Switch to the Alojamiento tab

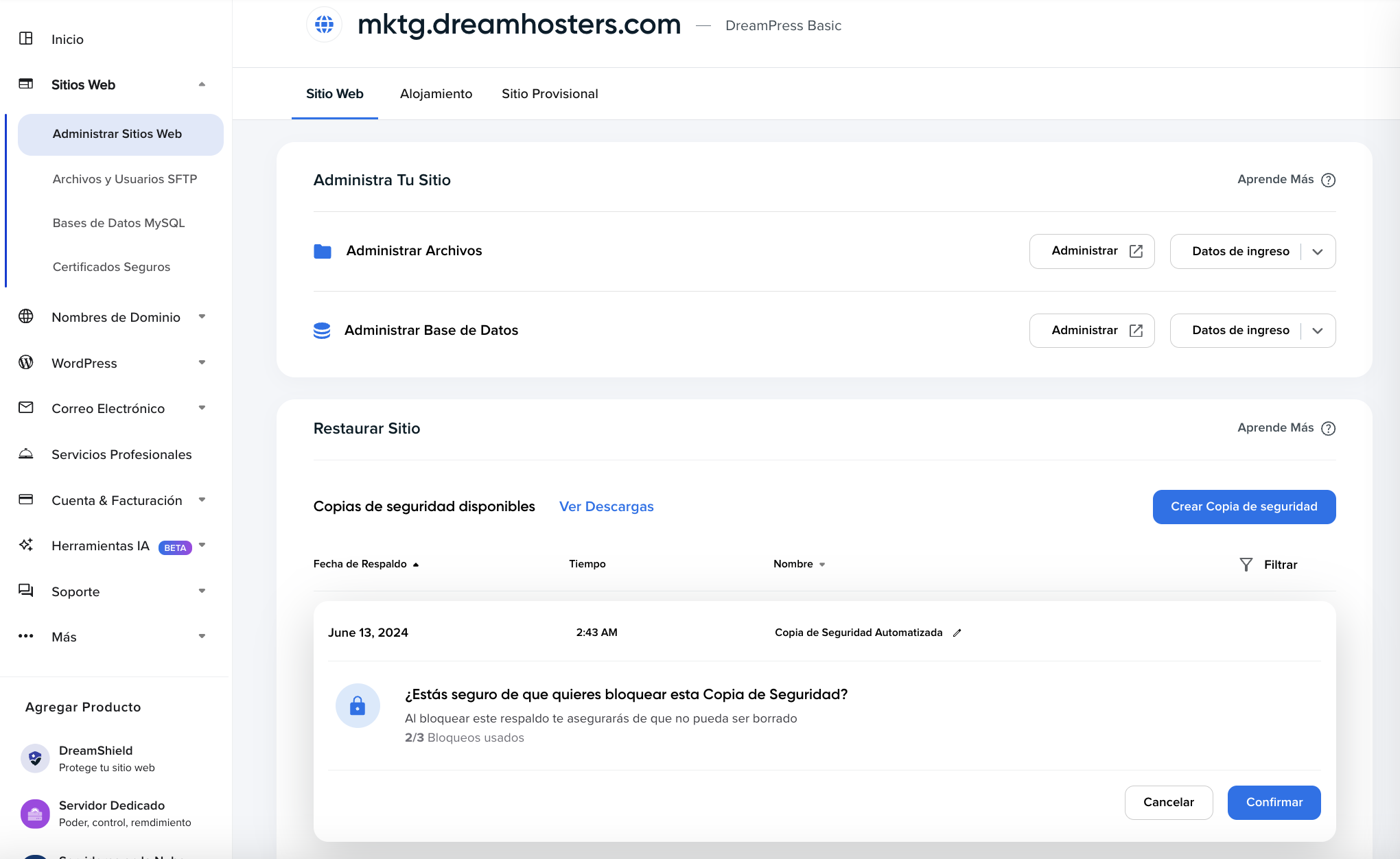(x=436, y=94)
